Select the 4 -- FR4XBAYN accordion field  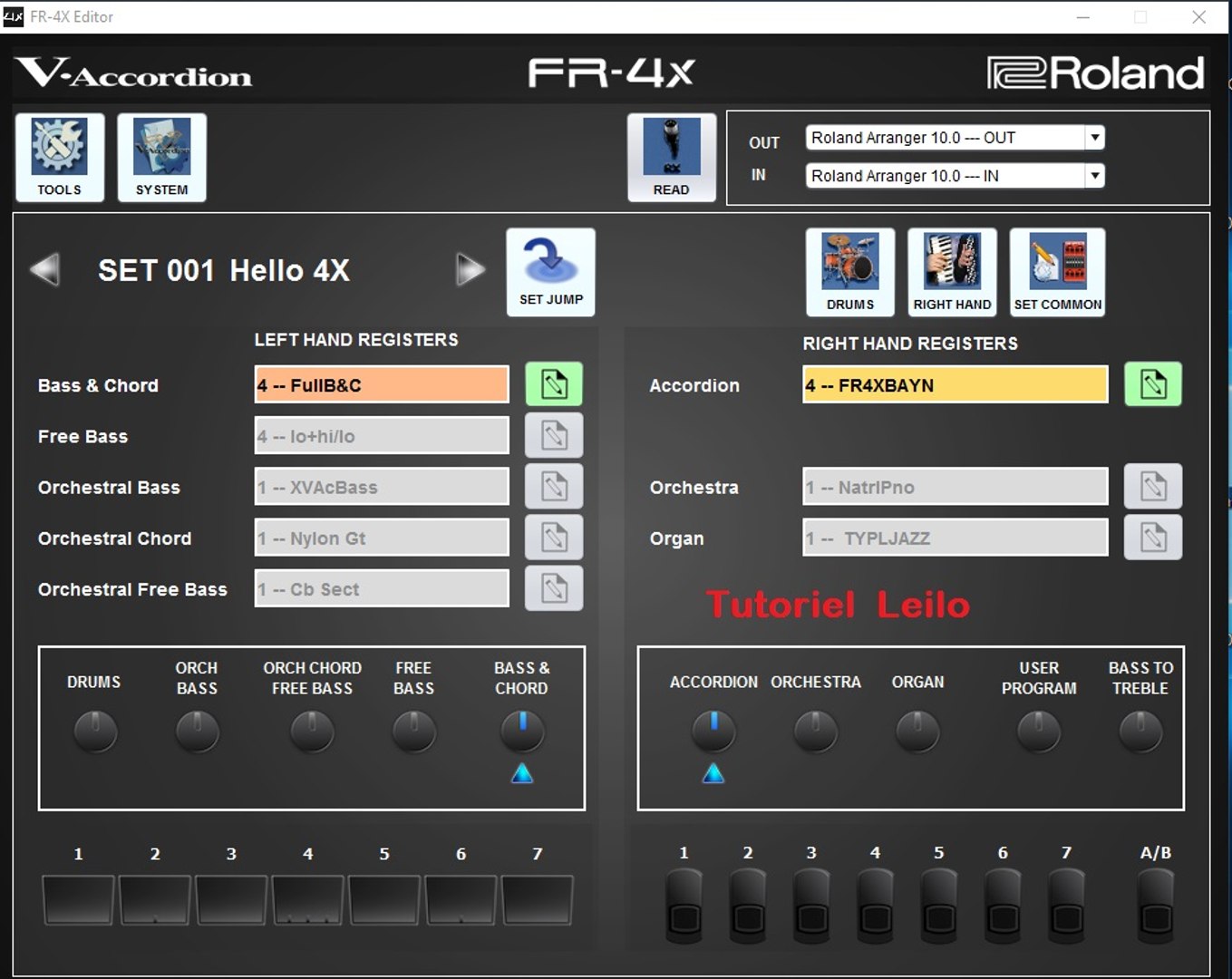pyautogui.click(x=956, y=385)
